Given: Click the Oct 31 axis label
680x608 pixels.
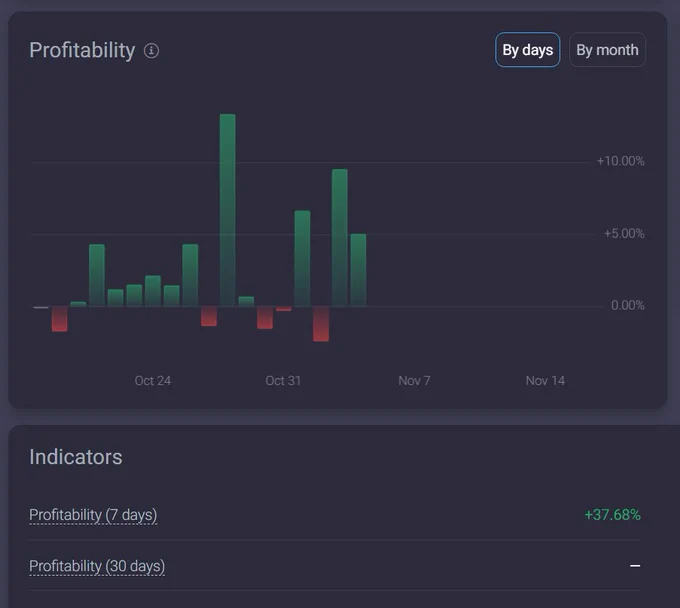Looking at the screenshot, I should tap(283, 381).
